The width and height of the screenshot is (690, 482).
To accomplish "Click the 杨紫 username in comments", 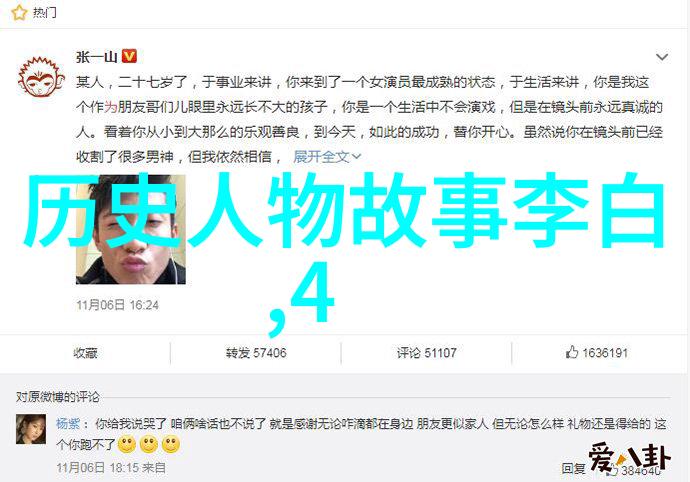I will click(68, 424).
